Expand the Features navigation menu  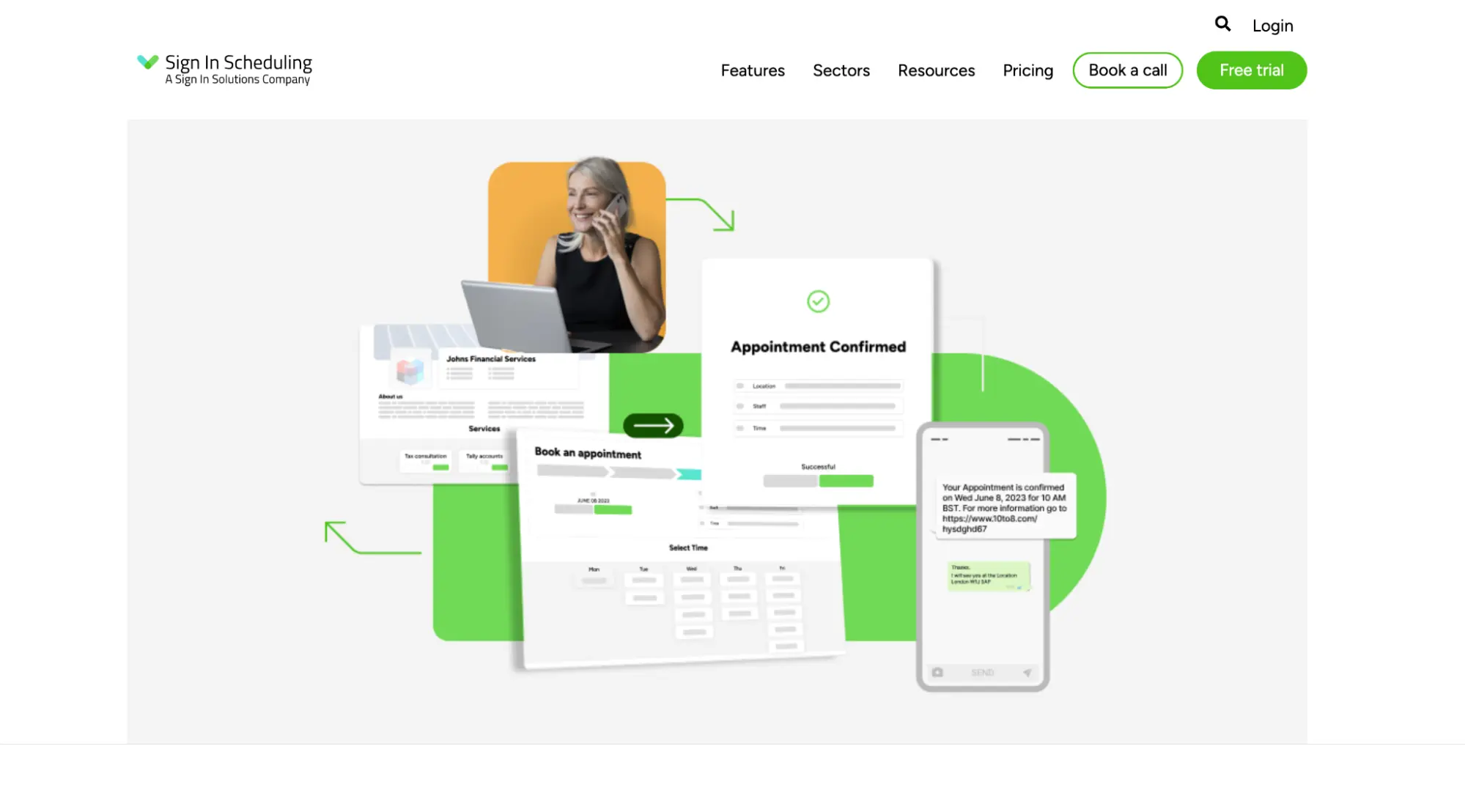pyautogui.click(x=753, y=70)
